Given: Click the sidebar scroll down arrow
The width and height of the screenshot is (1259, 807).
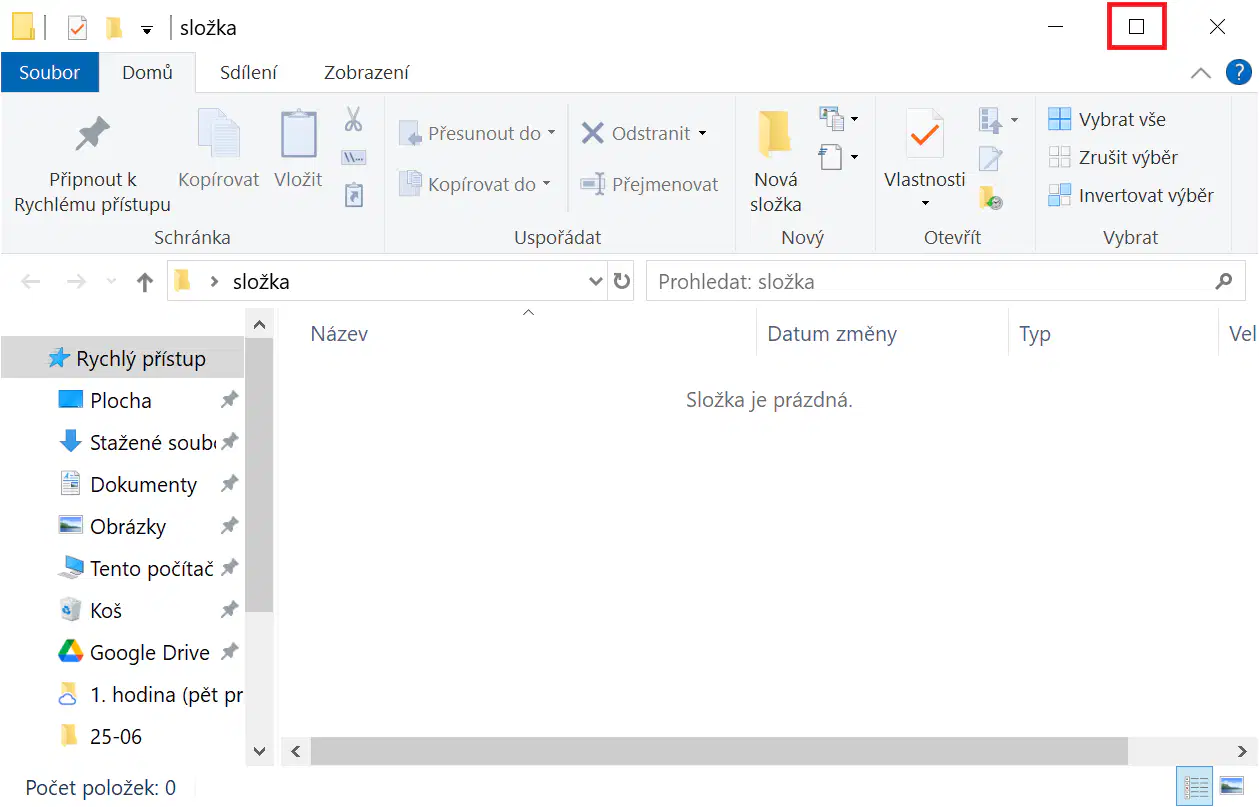Looking at the screenshot, I should click(x=259, y=751).
